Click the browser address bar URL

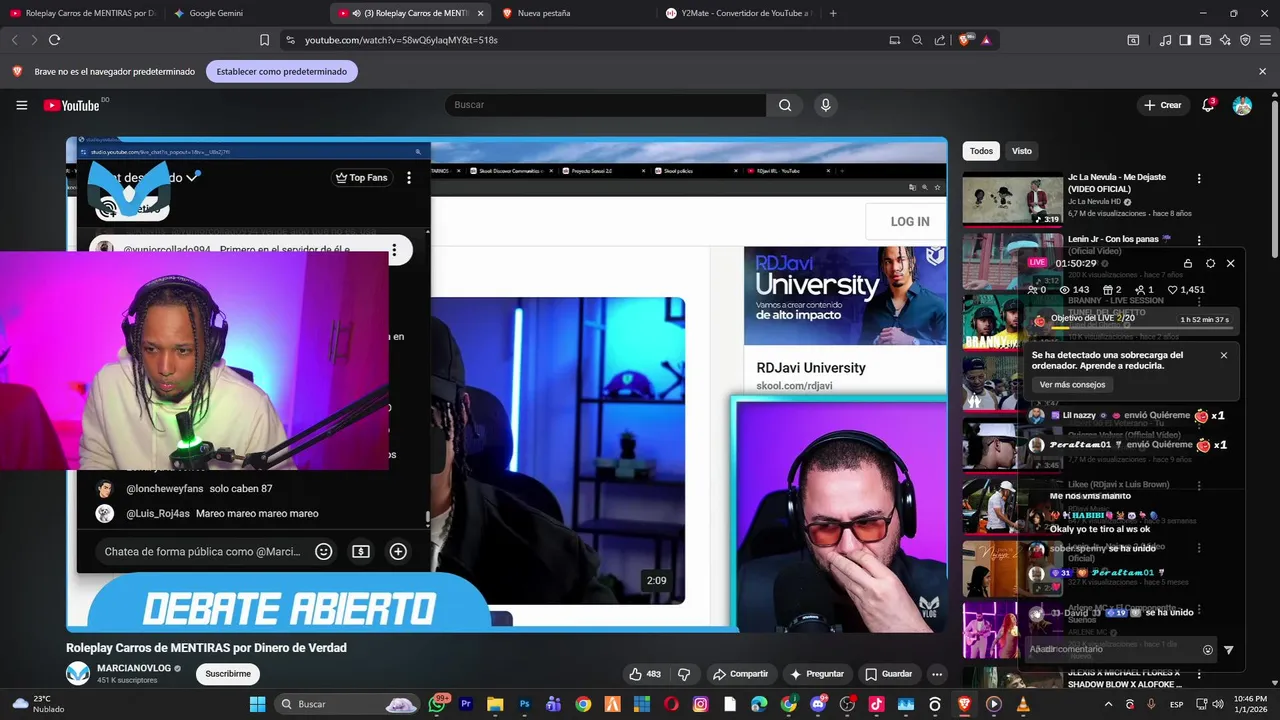(x=401, y=40)
